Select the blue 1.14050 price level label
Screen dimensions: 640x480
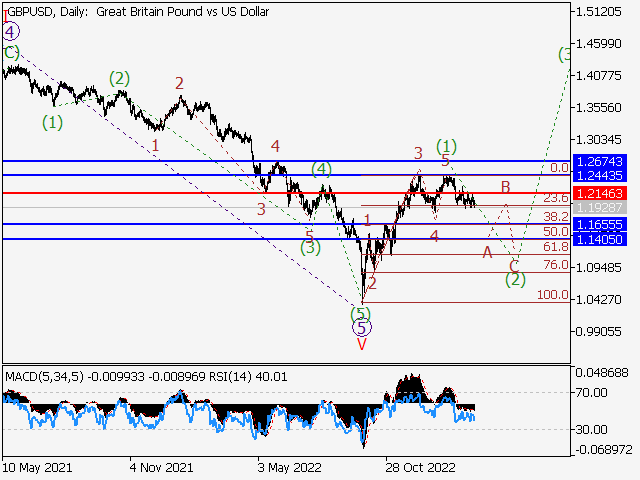pyautogui.click(x=600, y=239)
